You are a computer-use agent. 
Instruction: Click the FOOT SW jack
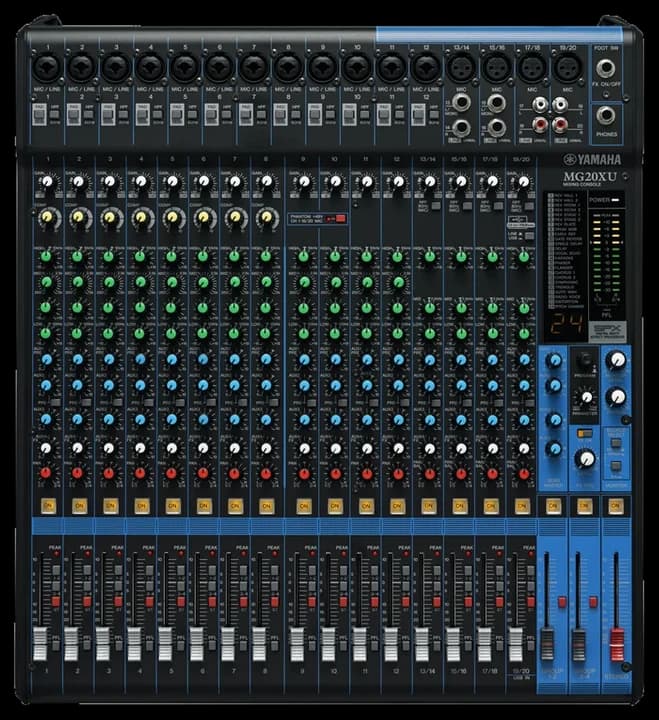[606, 68]
